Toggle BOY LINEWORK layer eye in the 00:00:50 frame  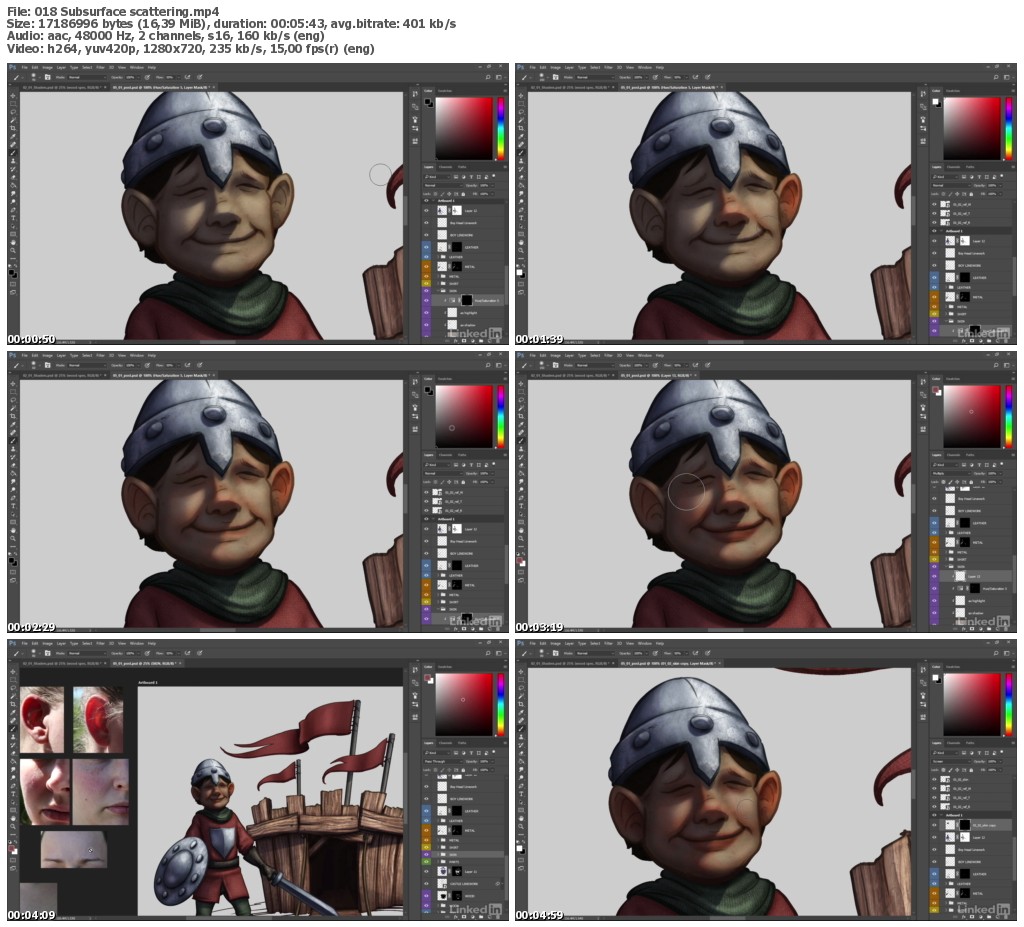point(426,235)
